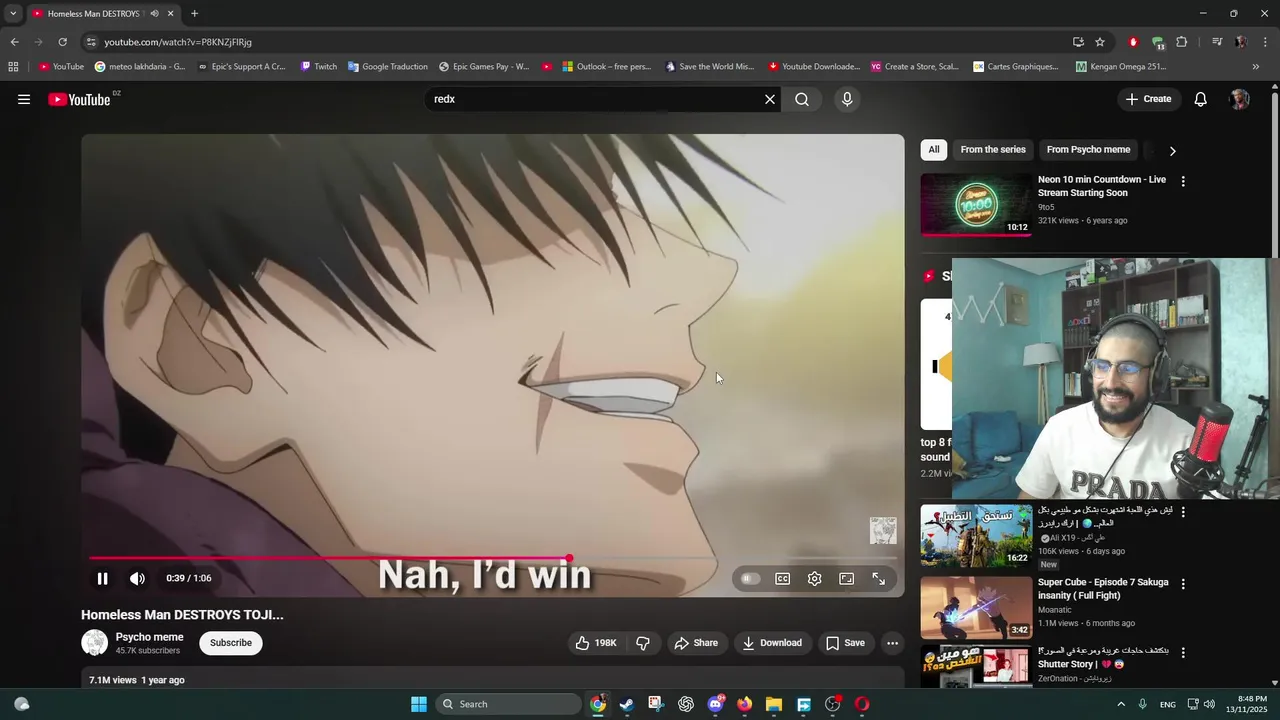
Task: Open the Super Cube Episode 7 video options
Action: [x=1183, y=584]
